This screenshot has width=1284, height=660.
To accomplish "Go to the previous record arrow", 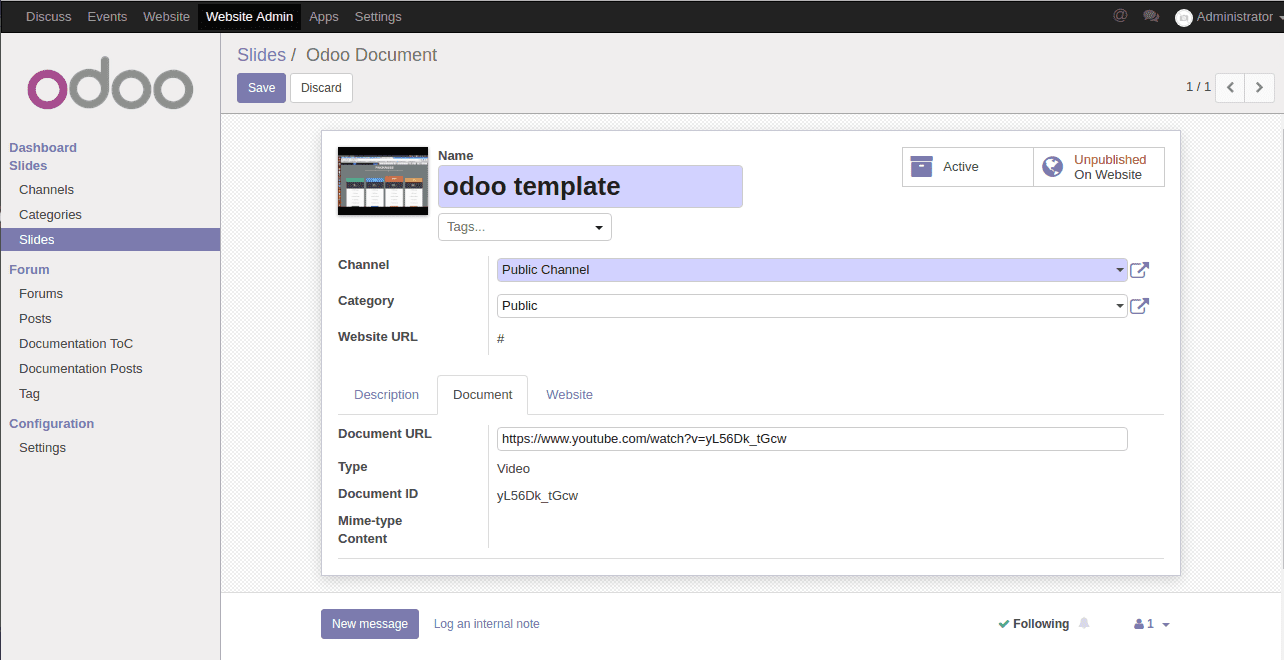I will pyautogui.click(x=1230, y=87).
